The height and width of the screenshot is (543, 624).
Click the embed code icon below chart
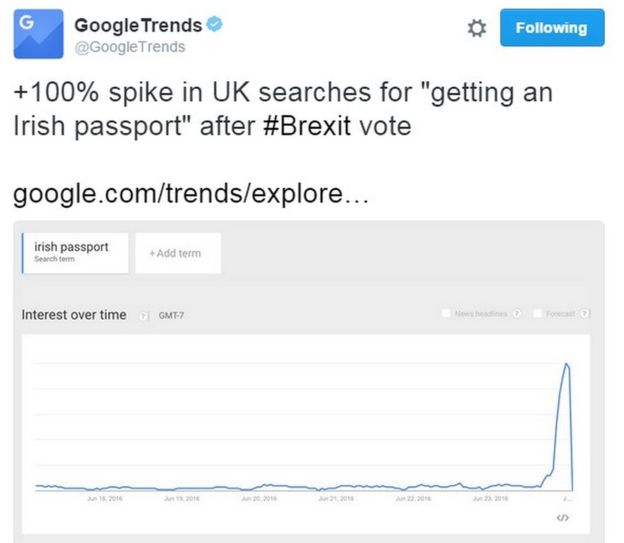[563, 517]
